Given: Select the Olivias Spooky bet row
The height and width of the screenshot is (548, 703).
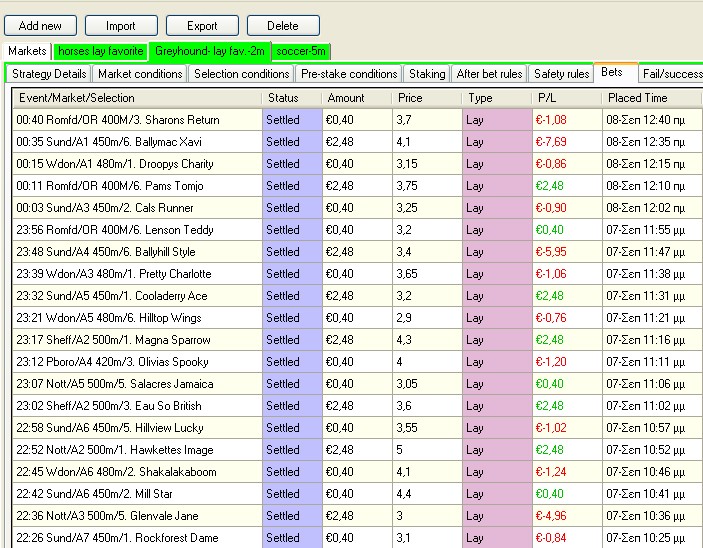Looking at the screenshot, I should (357, 361).
